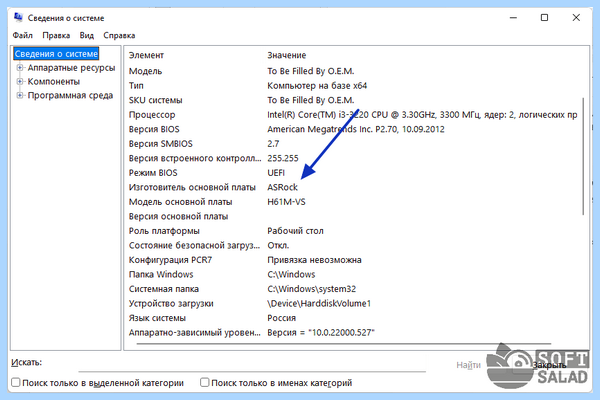Maximize the Сведения о системе window

click(x=544, y=18)
